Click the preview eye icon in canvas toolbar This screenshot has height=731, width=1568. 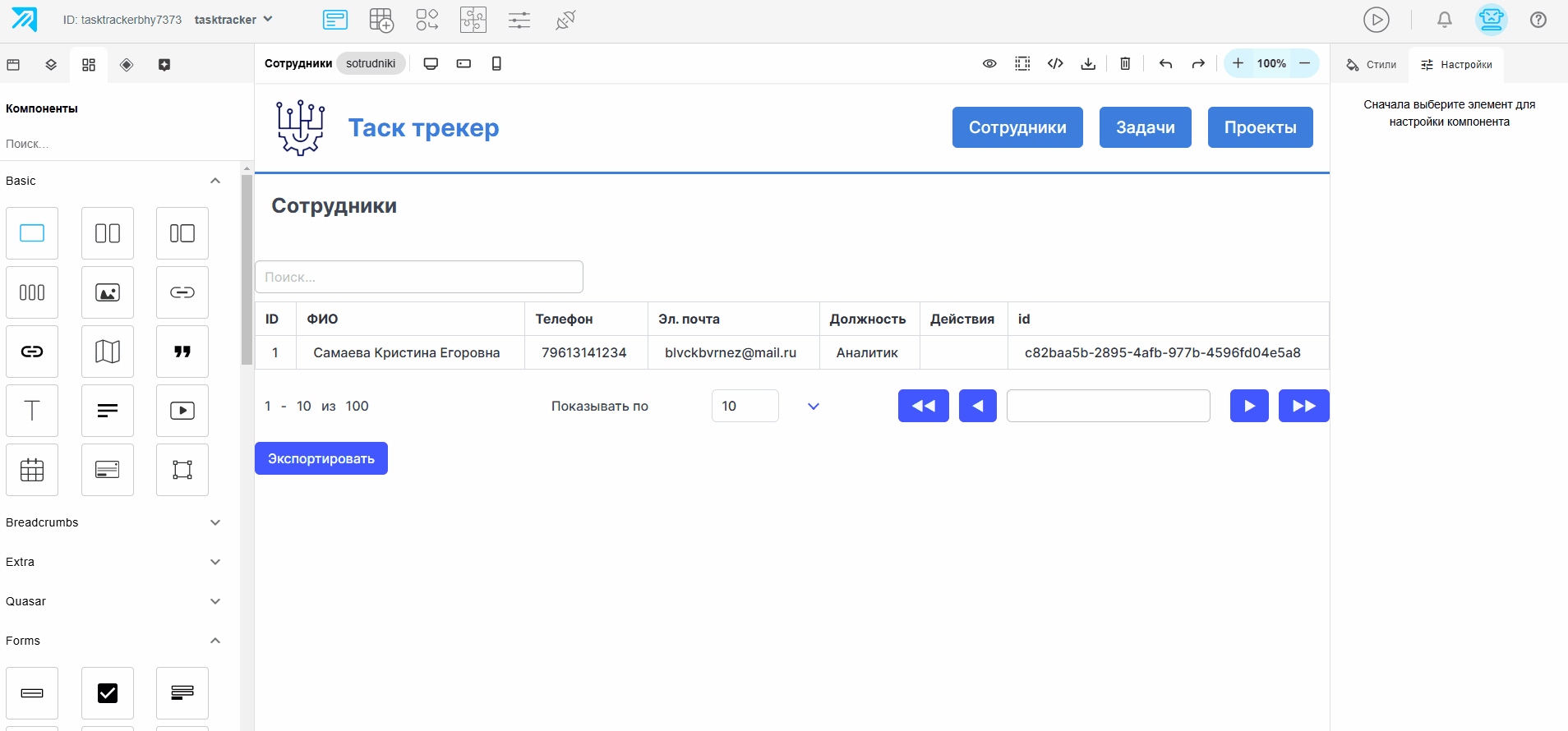pyautogui.click(x=989, y=63)
